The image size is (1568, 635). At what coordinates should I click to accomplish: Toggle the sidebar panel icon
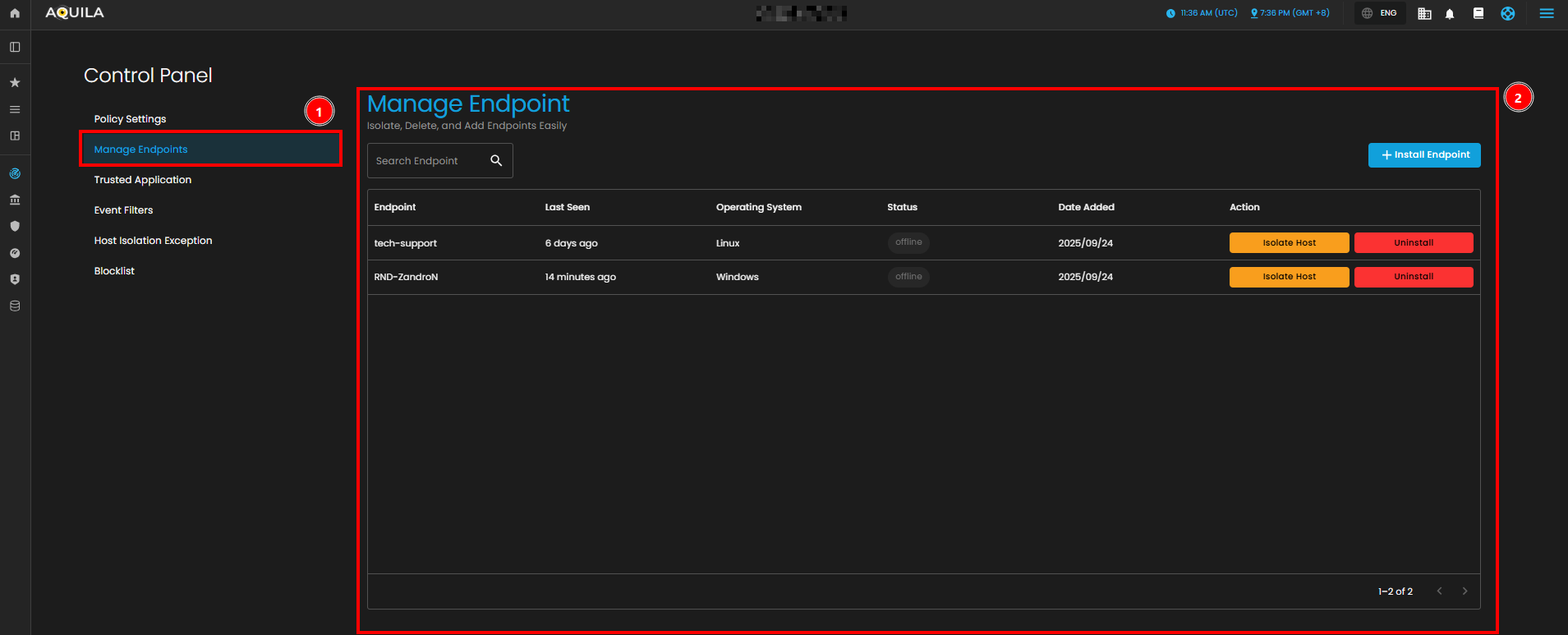coord(15,48)
